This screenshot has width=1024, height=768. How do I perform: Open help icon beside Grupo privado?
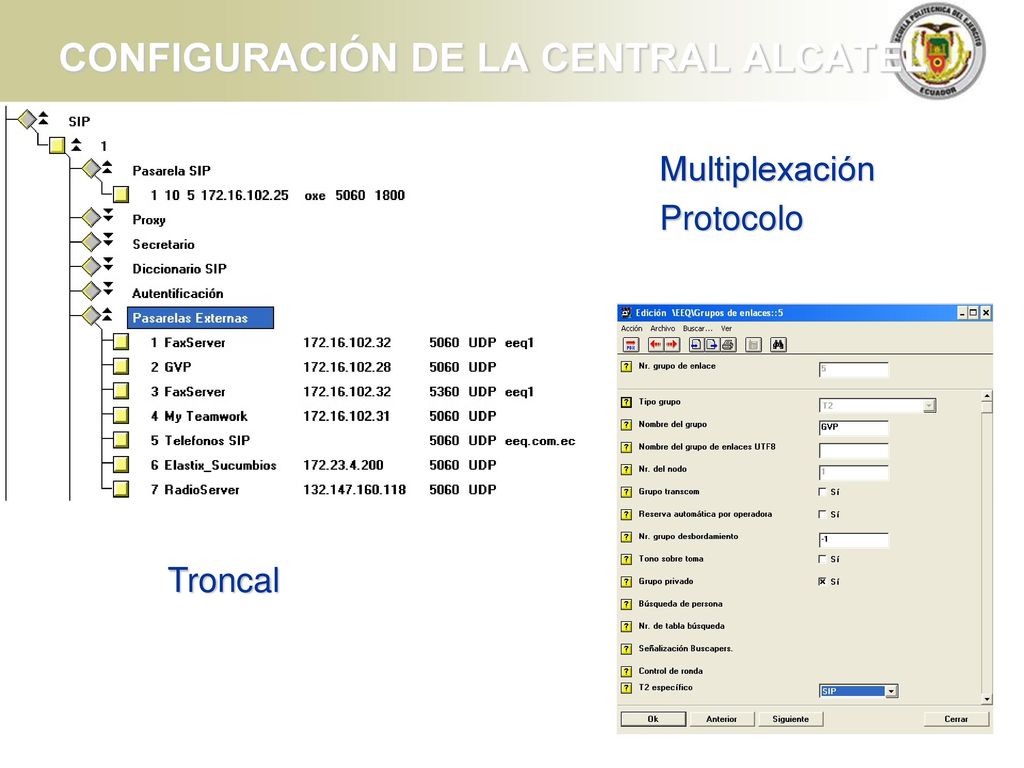click(626, 581)
